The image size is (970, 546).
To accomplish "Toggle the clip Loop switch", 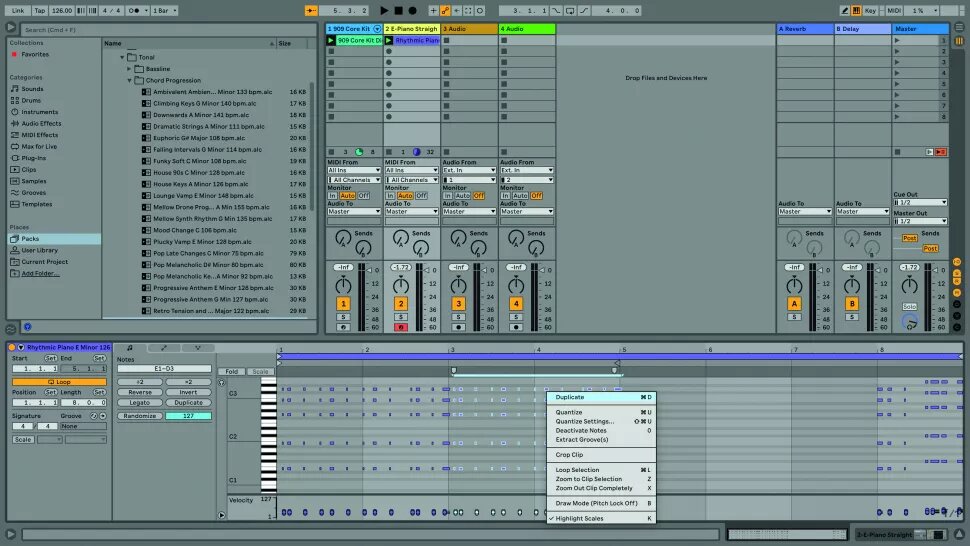I will click(58, 382).
